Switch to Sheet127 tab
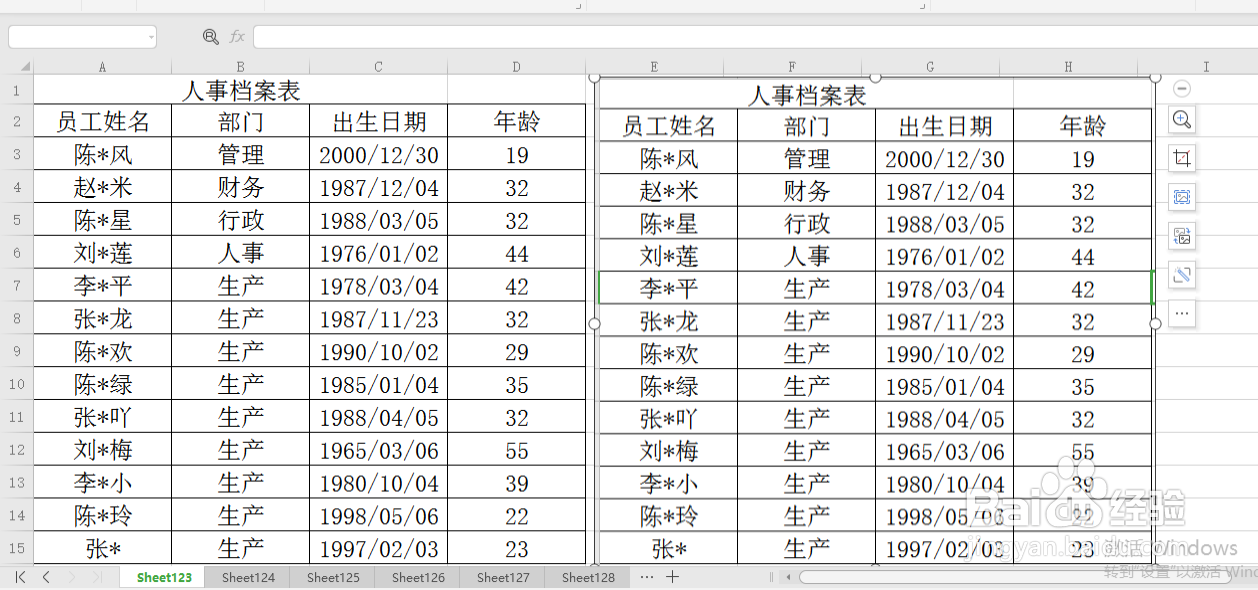This screenshot has height=590, width=1258. tap(503, 578)
